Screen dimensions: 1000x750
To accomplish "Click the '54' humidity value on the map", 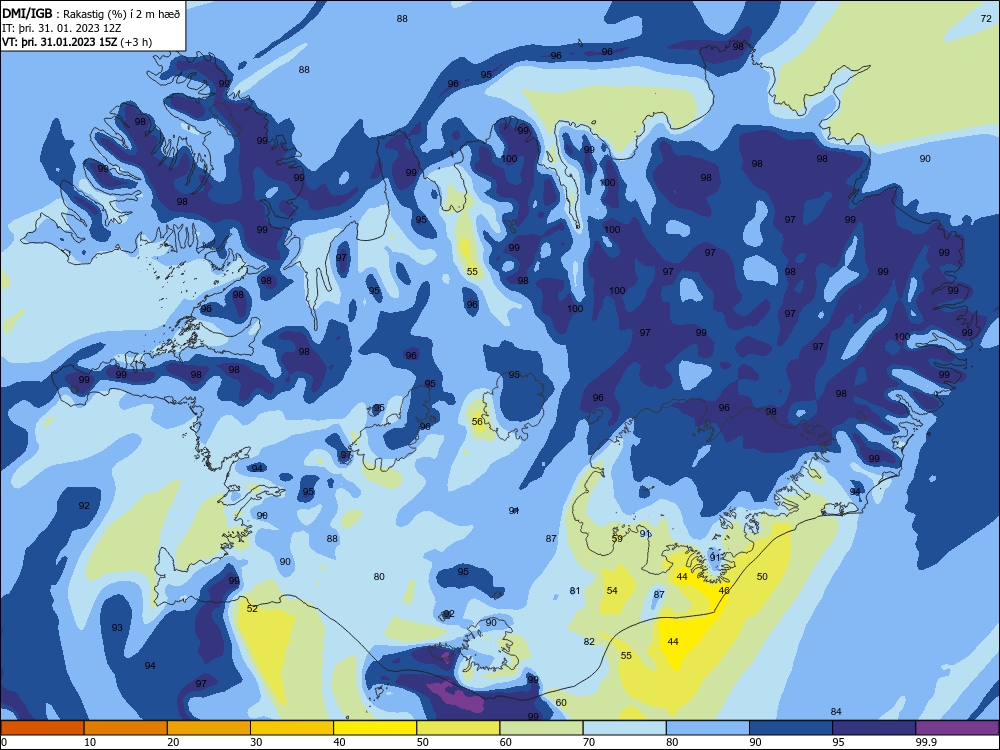I will click(x=612, y=590).
